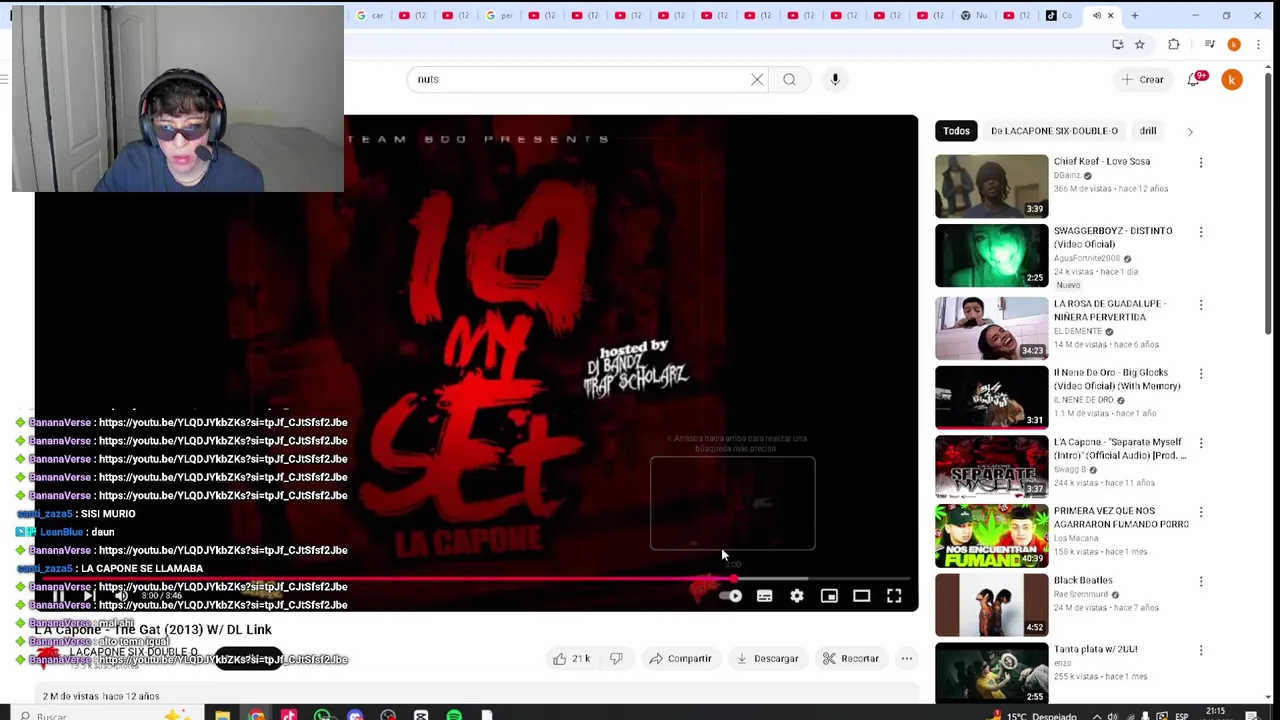1280x720 pixels.
Task: Enable theater mode view
Action: point(861,596)
